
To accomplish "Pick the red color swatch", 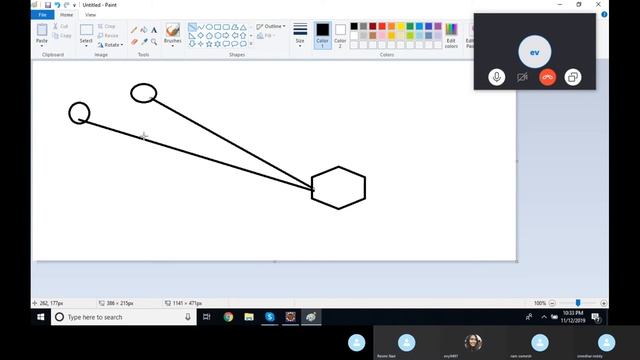I will coord(382,27).
